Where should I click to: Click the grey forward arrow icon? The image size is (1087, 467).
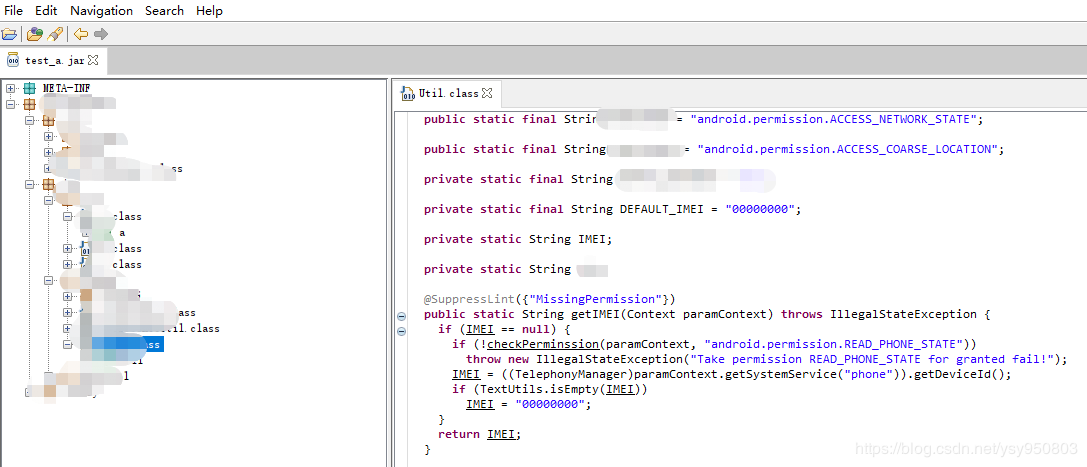pyautogui.click(x=101, y=34)
